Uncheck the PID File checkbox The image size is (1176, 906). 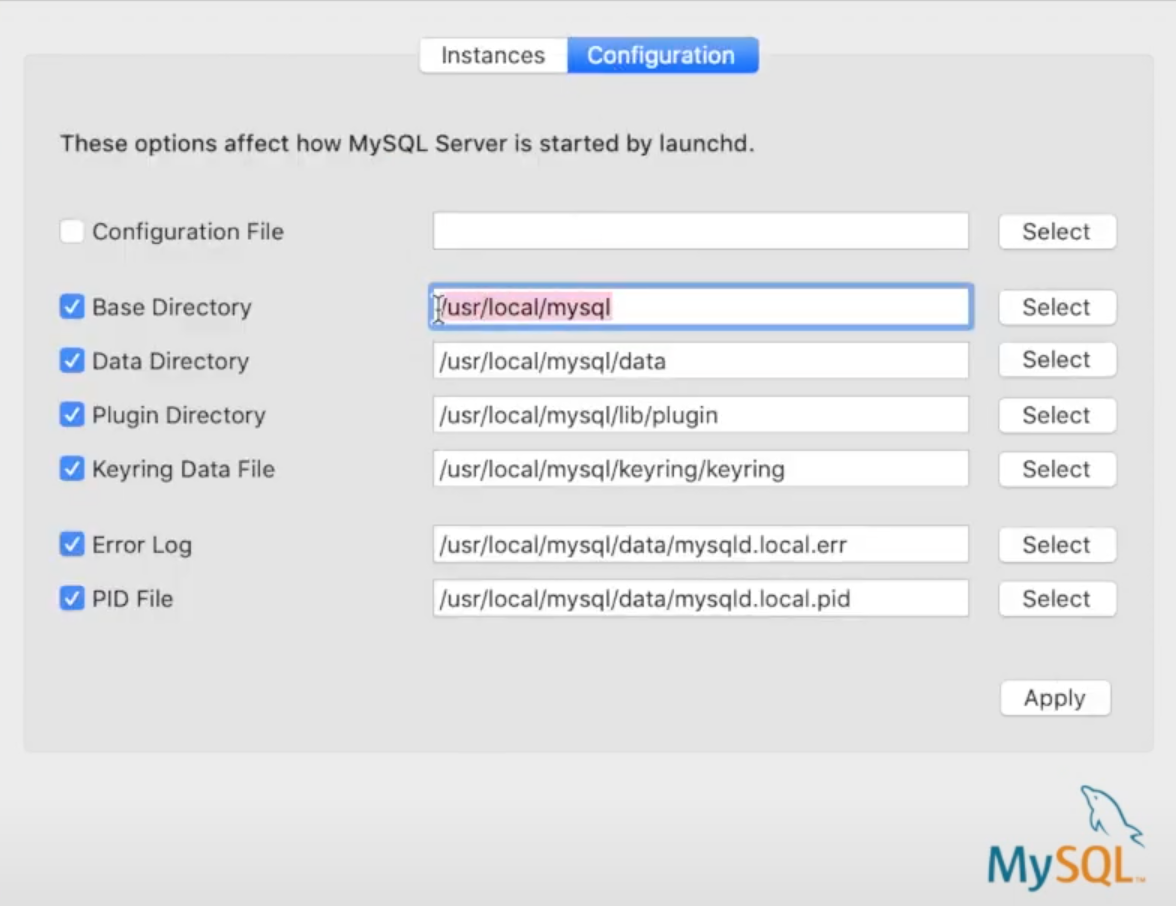click(x=72, y=598)
